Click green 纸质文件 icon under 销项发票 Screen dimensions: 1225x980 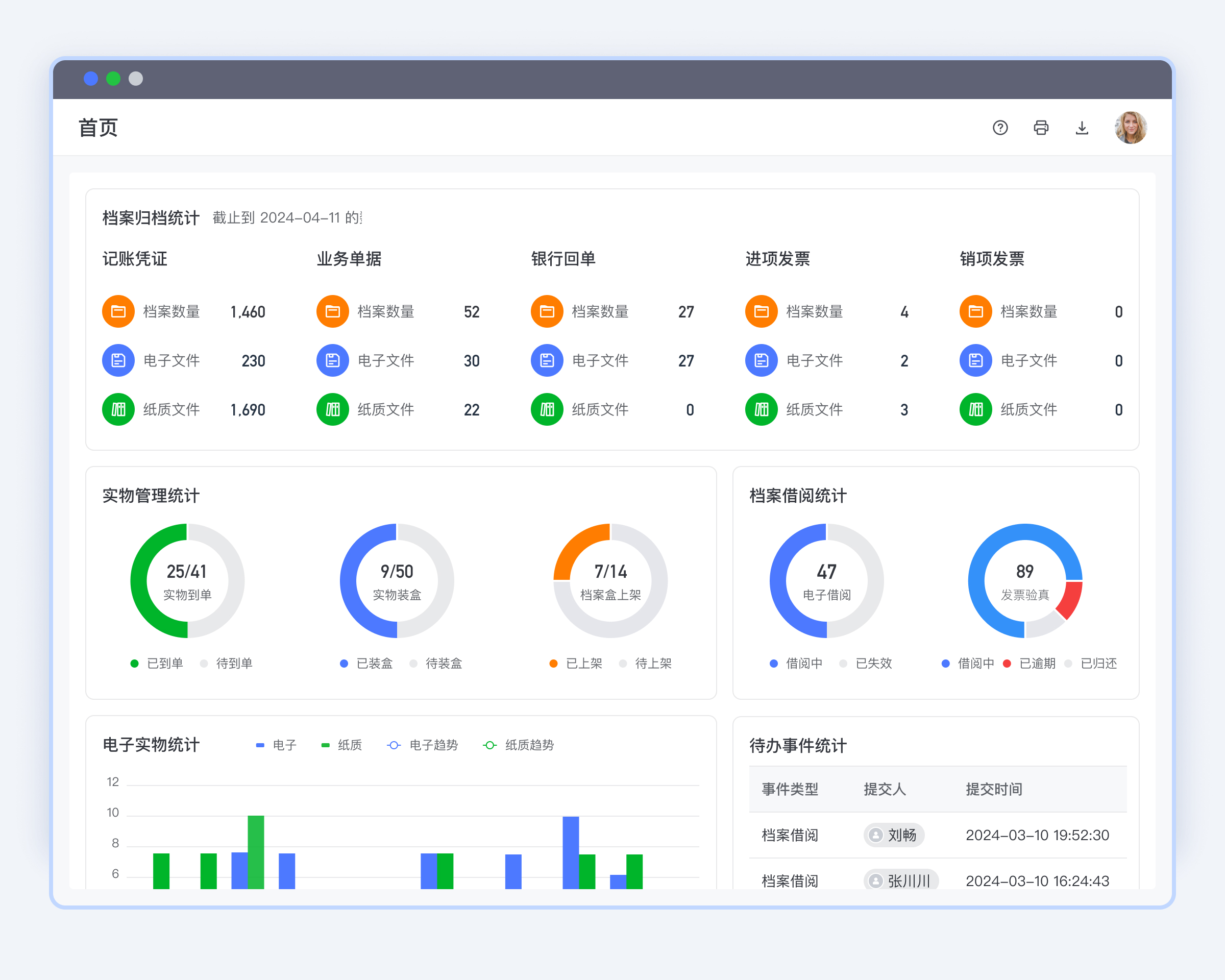click(x=975, y=409)
